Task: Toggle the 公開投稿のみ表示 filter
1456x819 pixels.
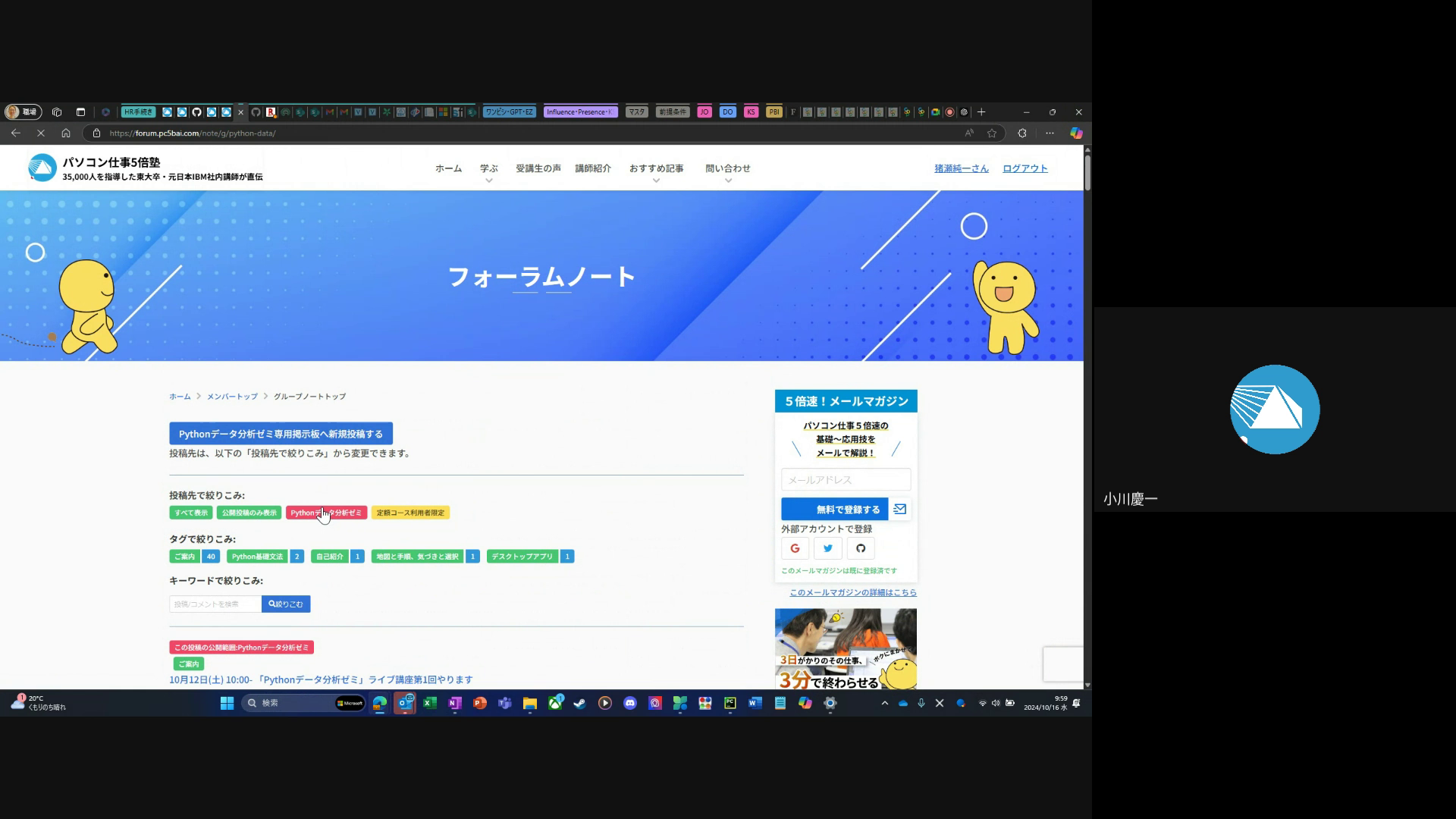Action: tap(249, 513)
